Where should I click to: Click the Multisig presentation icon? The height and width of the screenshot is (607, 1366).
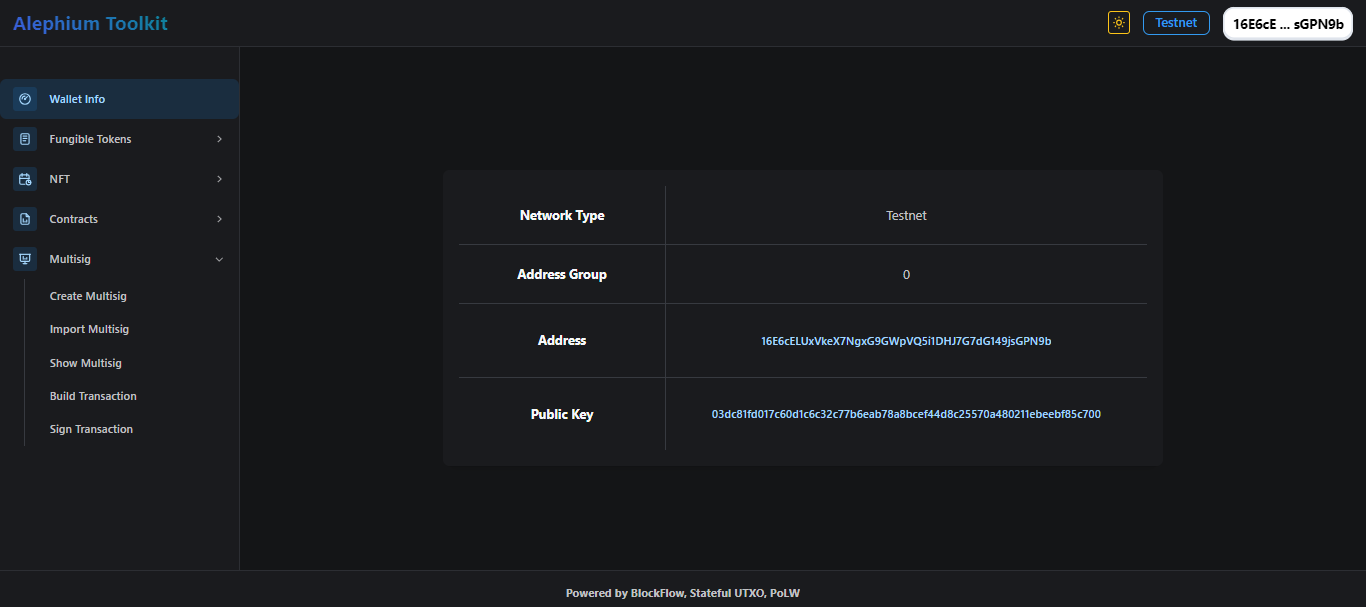pyautogui.click(x=25, y=259)
